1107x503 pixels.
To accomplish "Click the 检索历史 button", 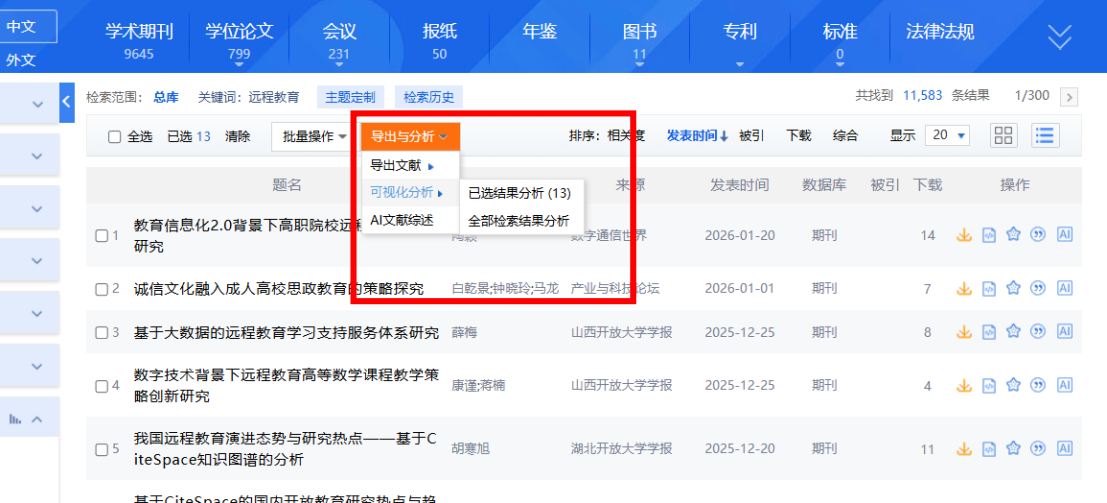I will pyautogui.click(x=429, y=97).
